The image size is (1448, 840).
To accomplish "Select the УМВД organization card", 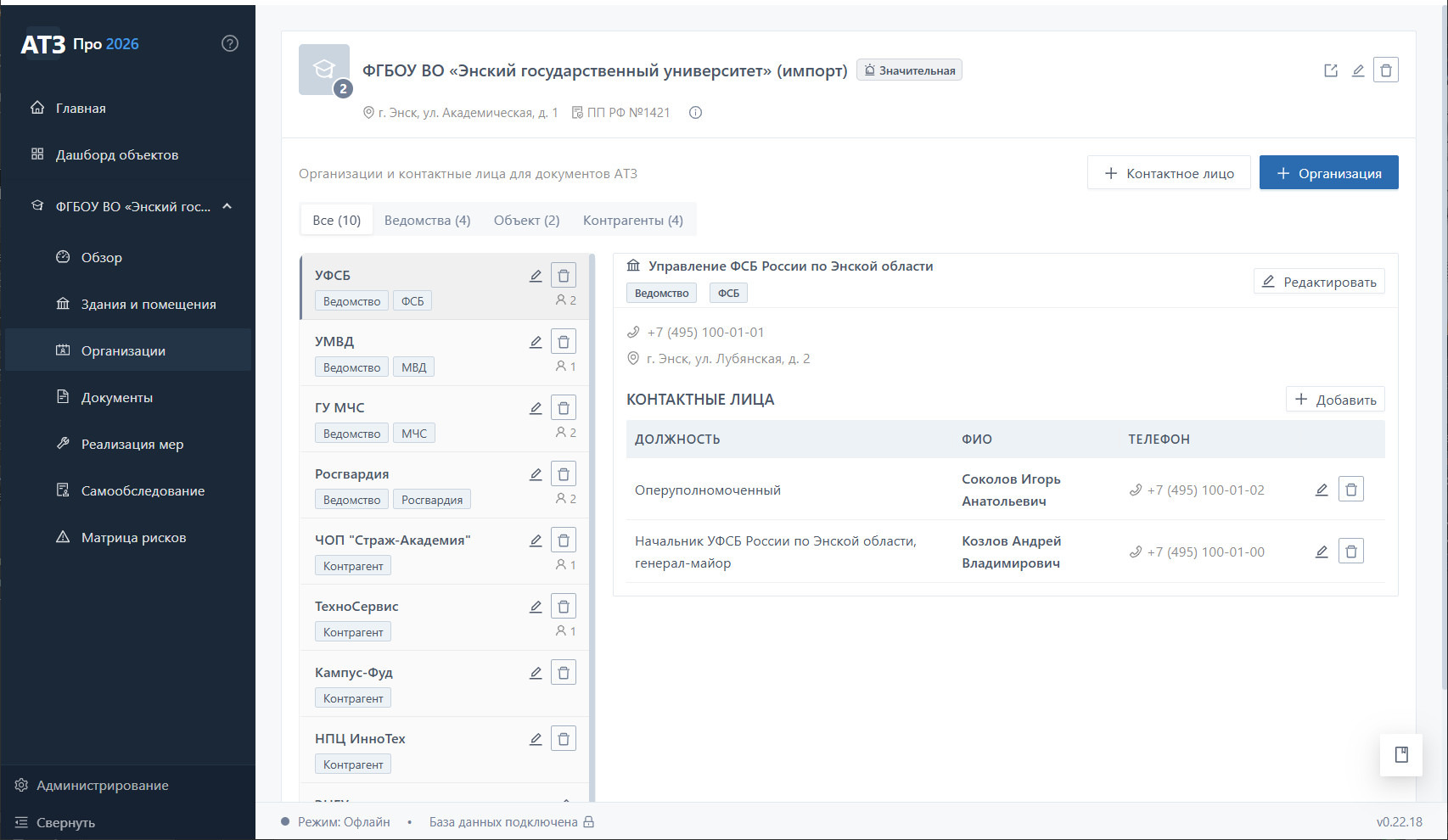I will [445, 353].
